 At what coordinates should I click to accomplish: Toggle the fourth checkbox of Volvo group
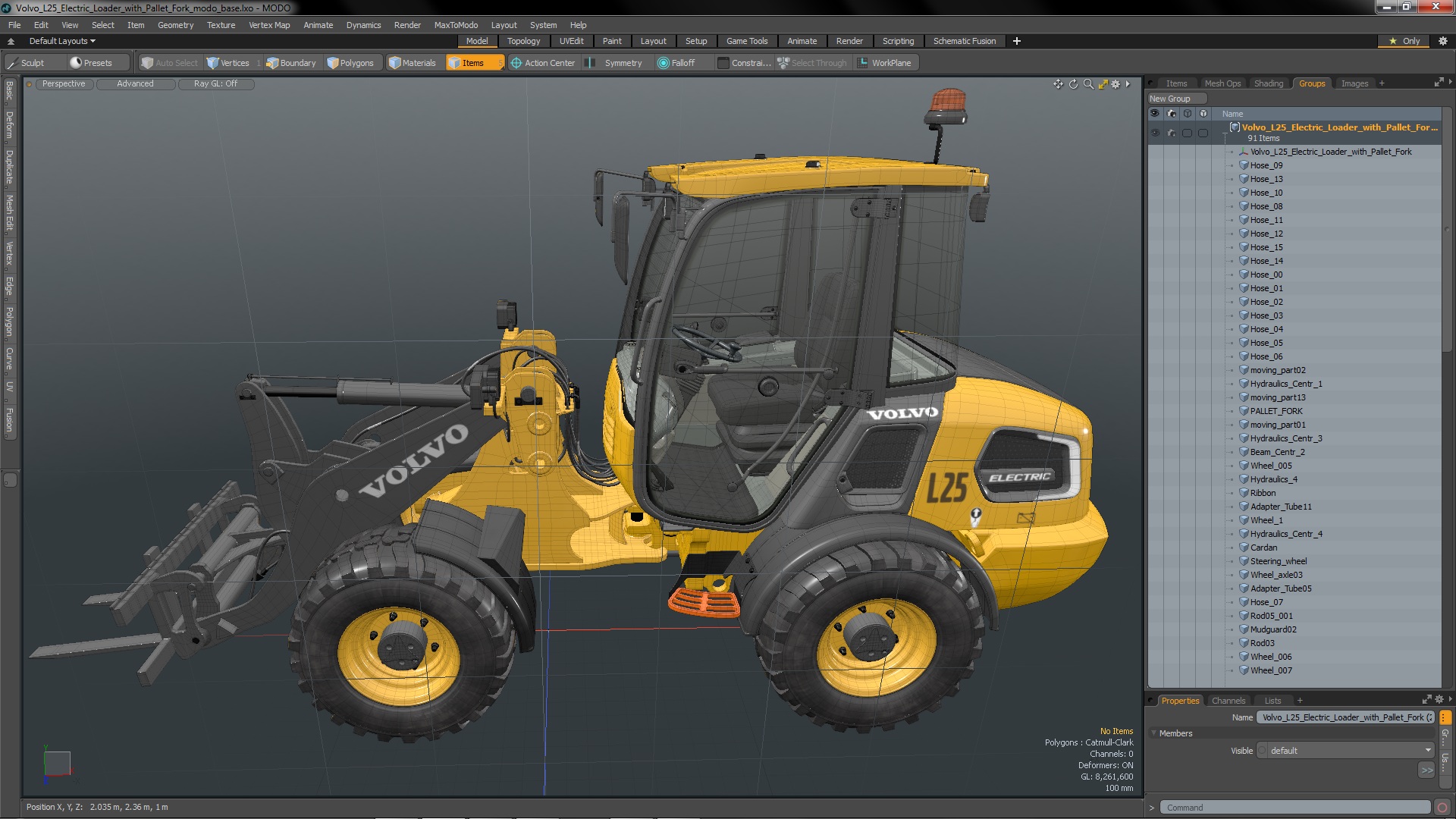click(1203, 133)
